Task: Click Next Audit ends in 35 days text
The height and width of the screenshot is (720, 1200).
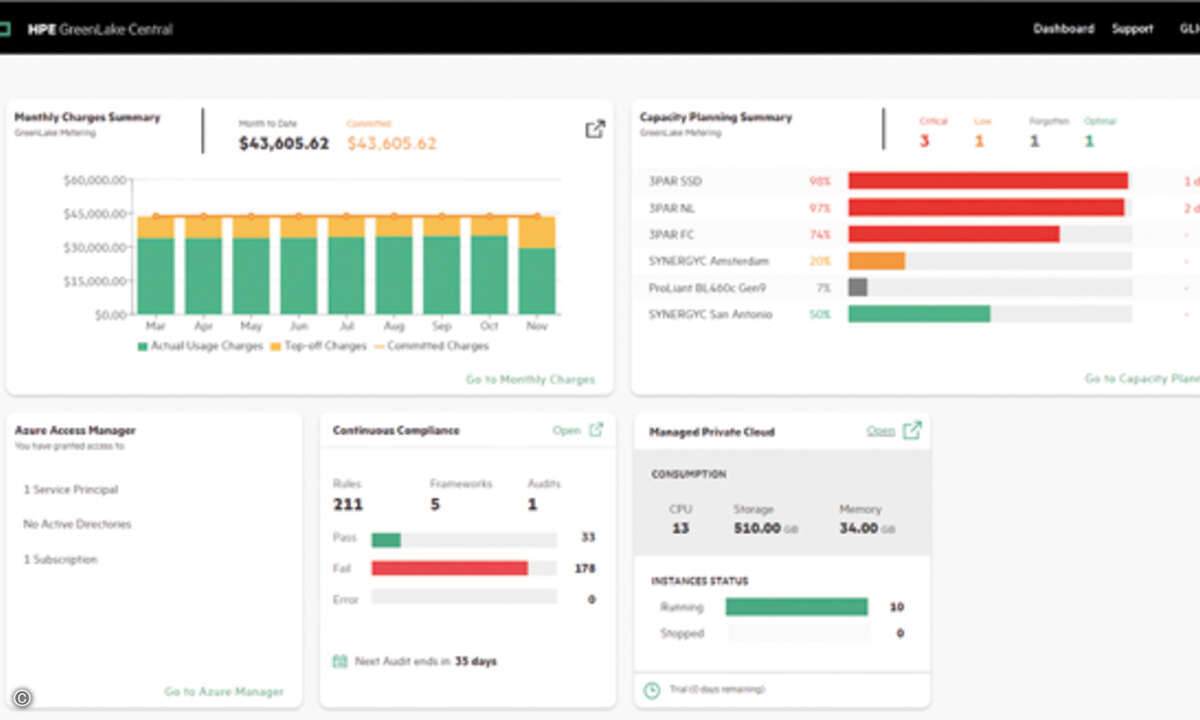Action: (426, 662)
